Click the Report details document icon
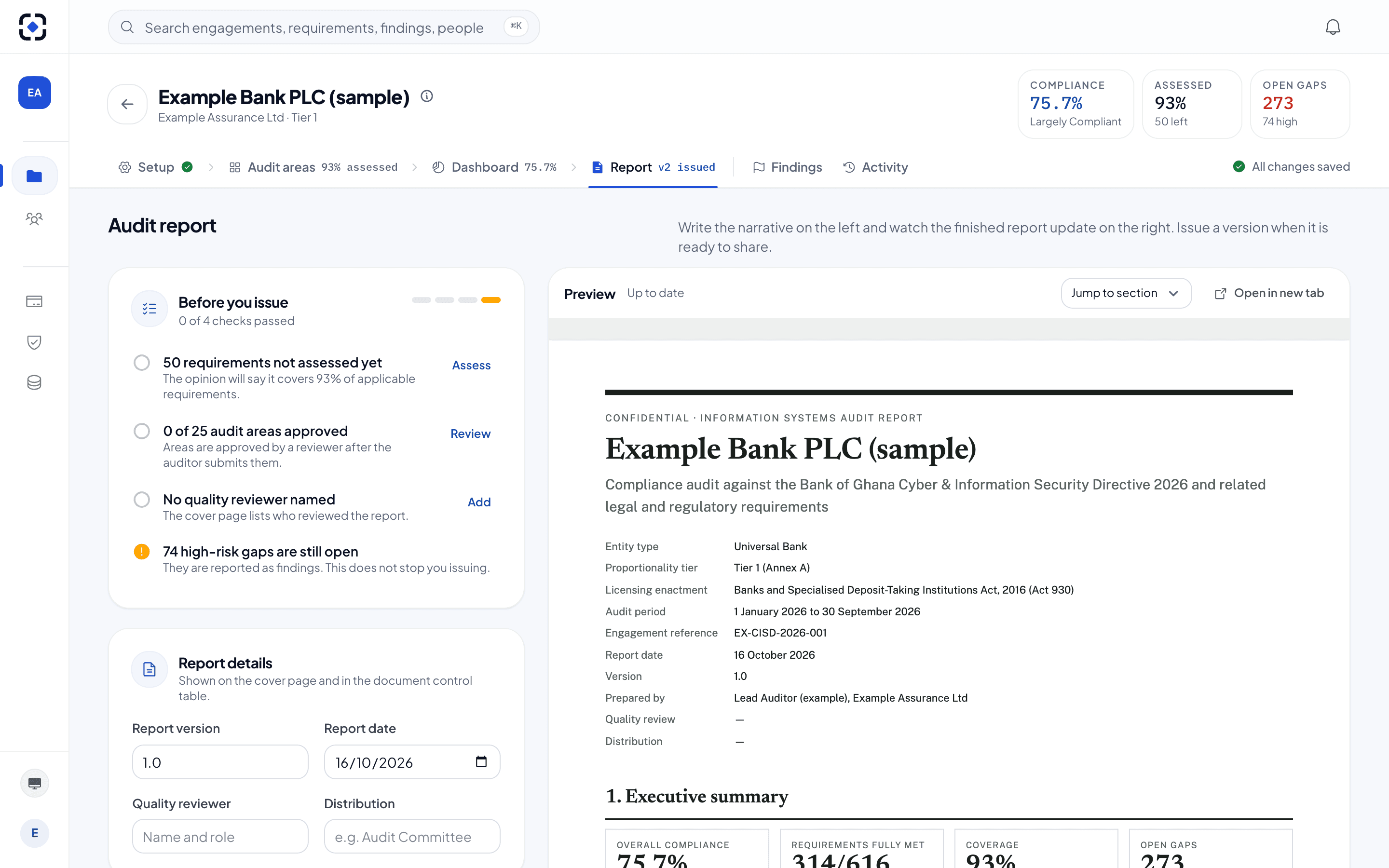Screen dimensions: 1389x868 (x=150, y=669)
